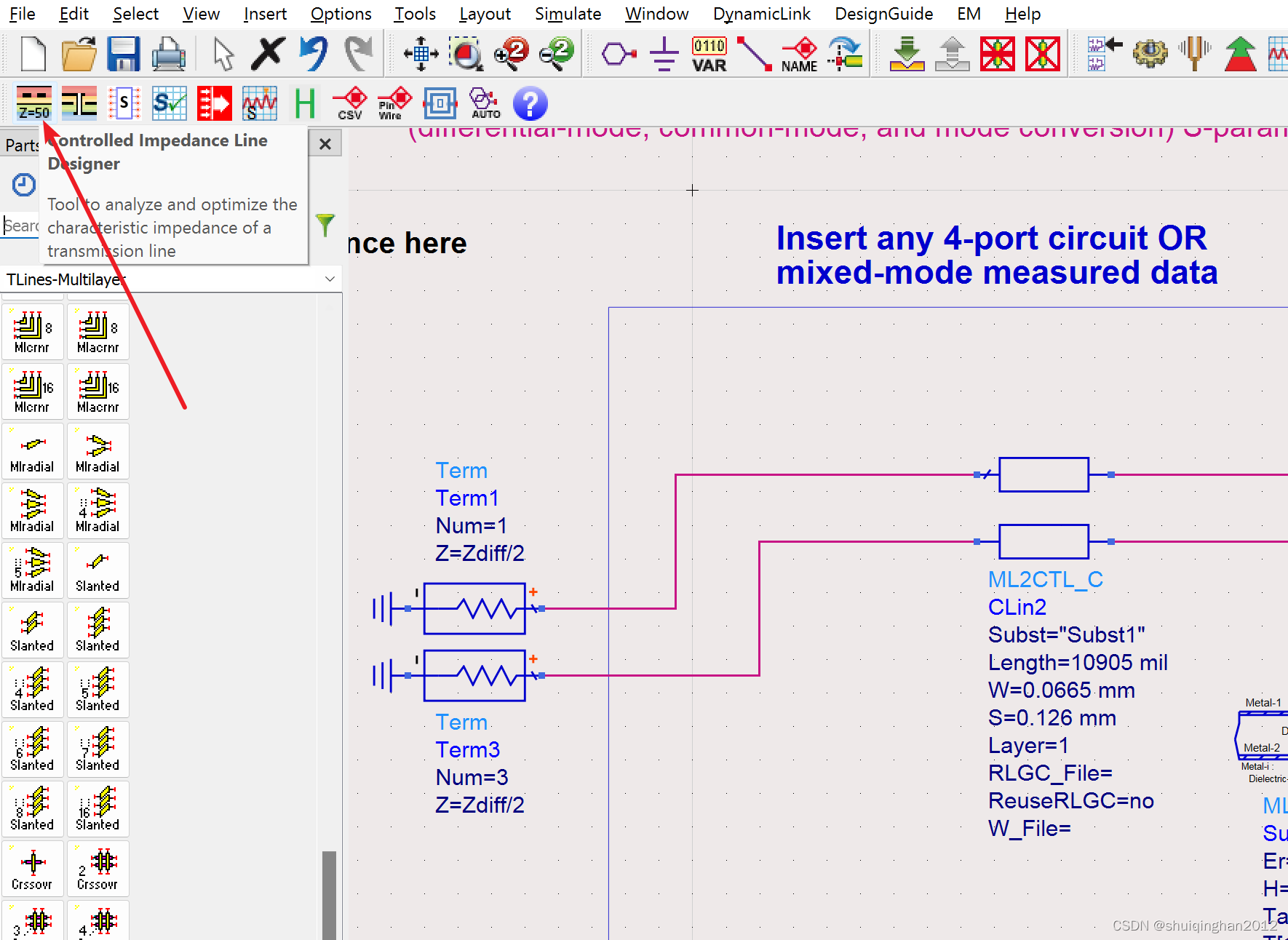Open the wire/pin label NAME tool
1288x940 pixels.
799,53
